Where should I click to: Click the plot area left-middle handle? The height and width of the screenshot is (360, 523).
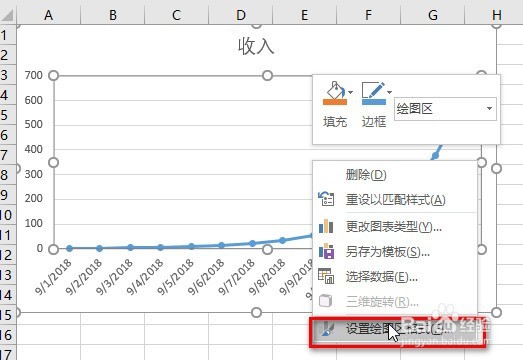(53, 162)
